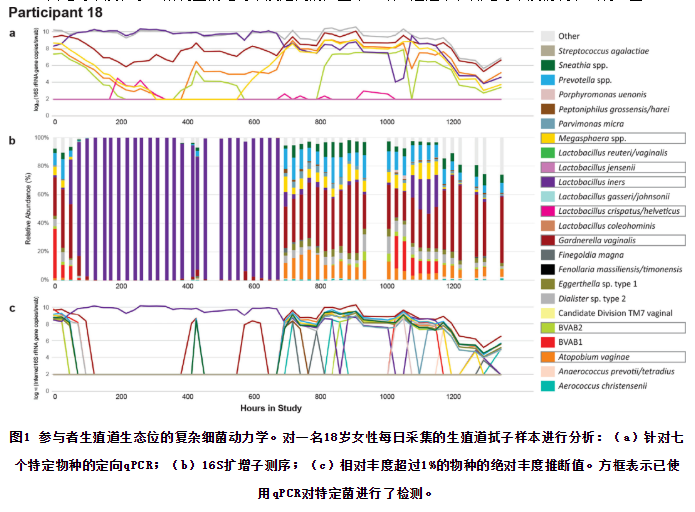Click the 'Atopobium vaginae' legend label

tap(593, 357)
